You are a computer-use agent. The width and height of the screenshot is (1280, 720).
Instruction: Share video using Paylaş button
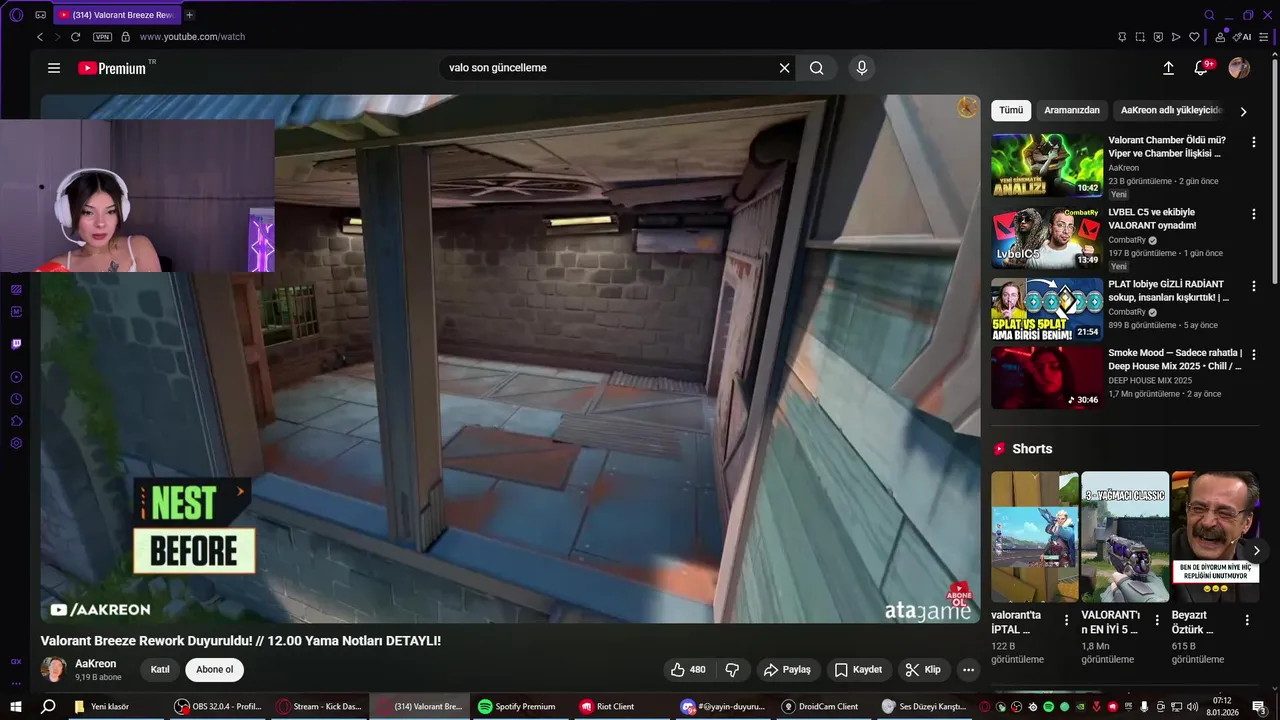click(x=787, y=670)
